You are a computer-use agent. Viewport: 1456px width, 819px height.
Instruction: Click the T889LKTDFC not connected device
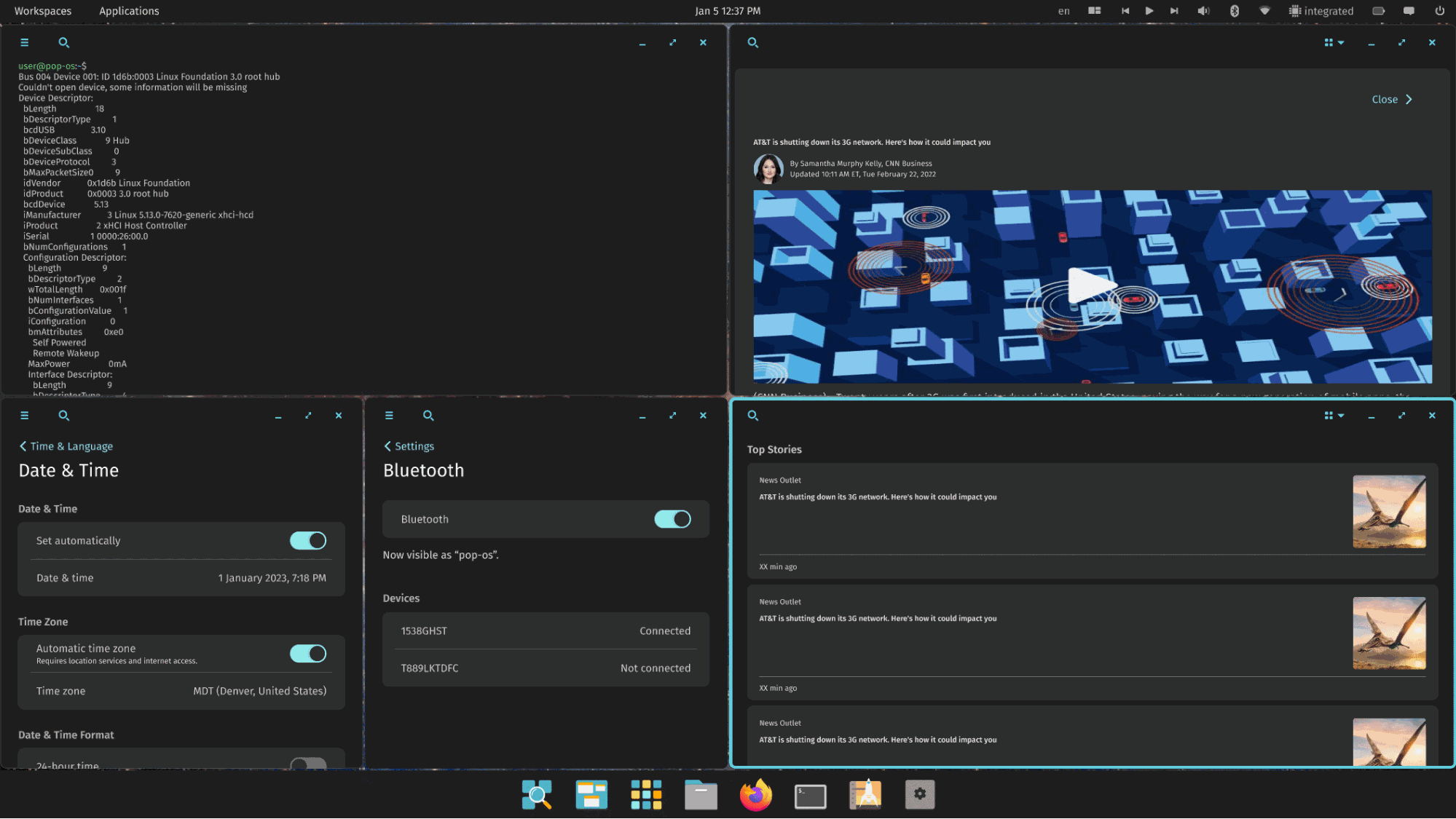(545, 667)
